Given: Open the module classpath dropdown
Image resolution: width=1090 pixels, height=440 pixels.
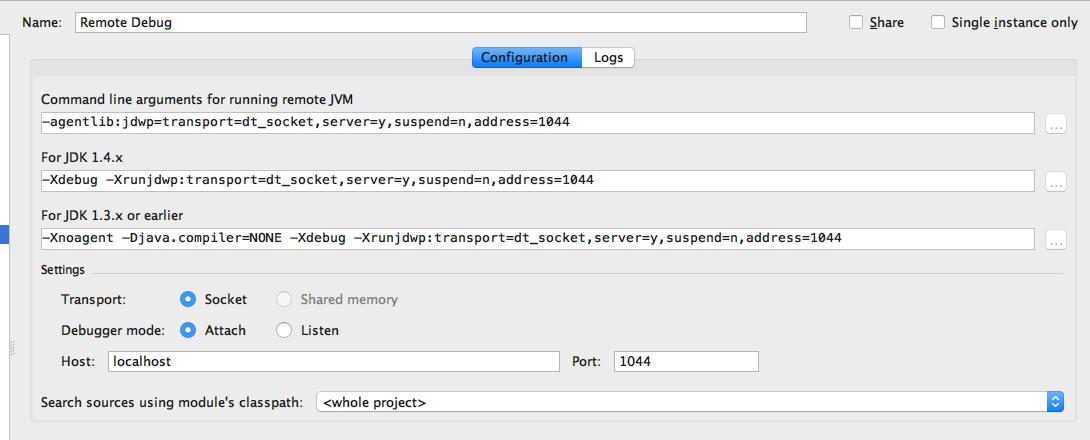Looking at the screenshot, I should tap(689, 402).
